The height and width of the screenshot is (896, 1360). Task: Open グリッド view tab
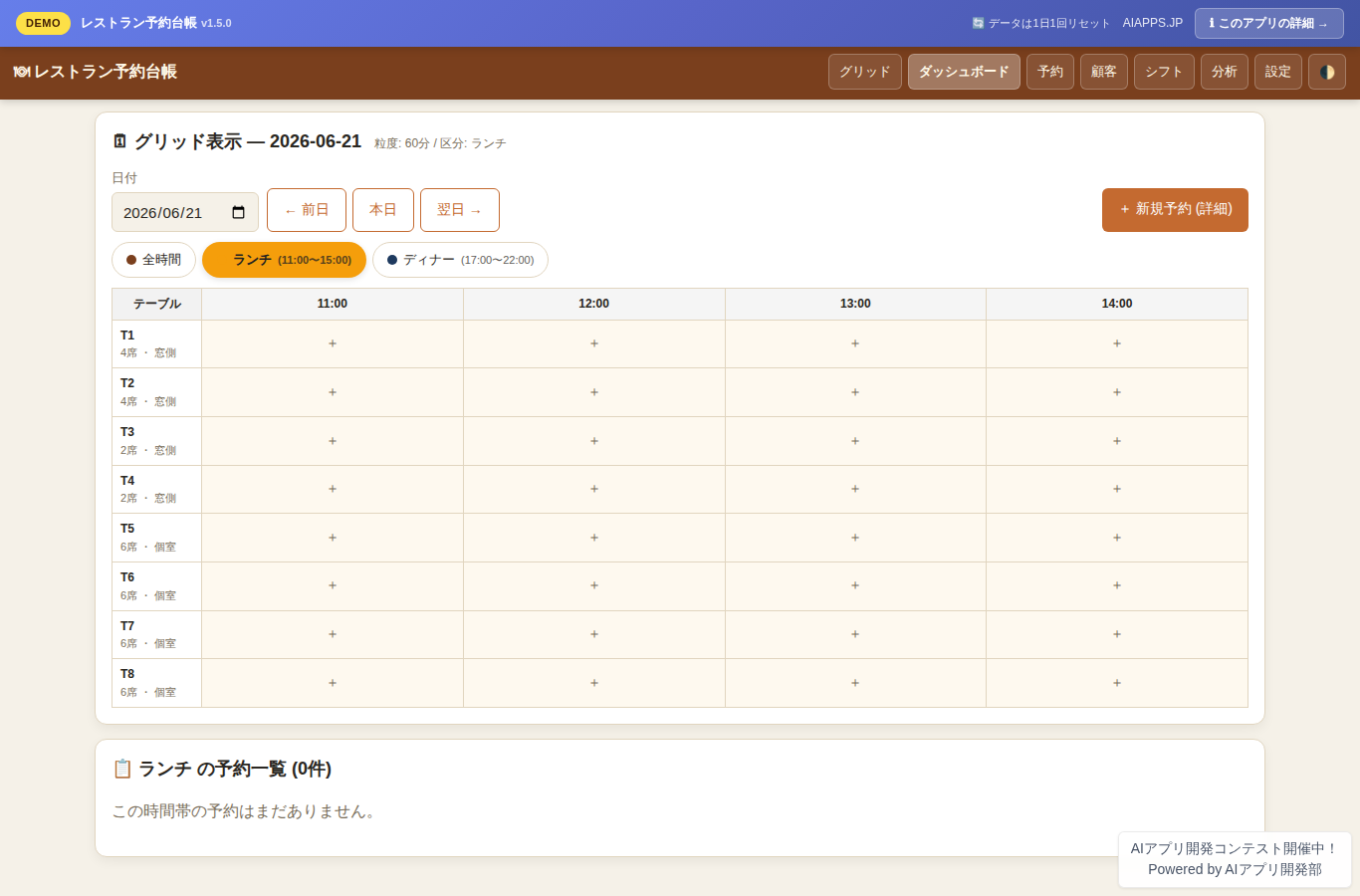coord(865,72)
